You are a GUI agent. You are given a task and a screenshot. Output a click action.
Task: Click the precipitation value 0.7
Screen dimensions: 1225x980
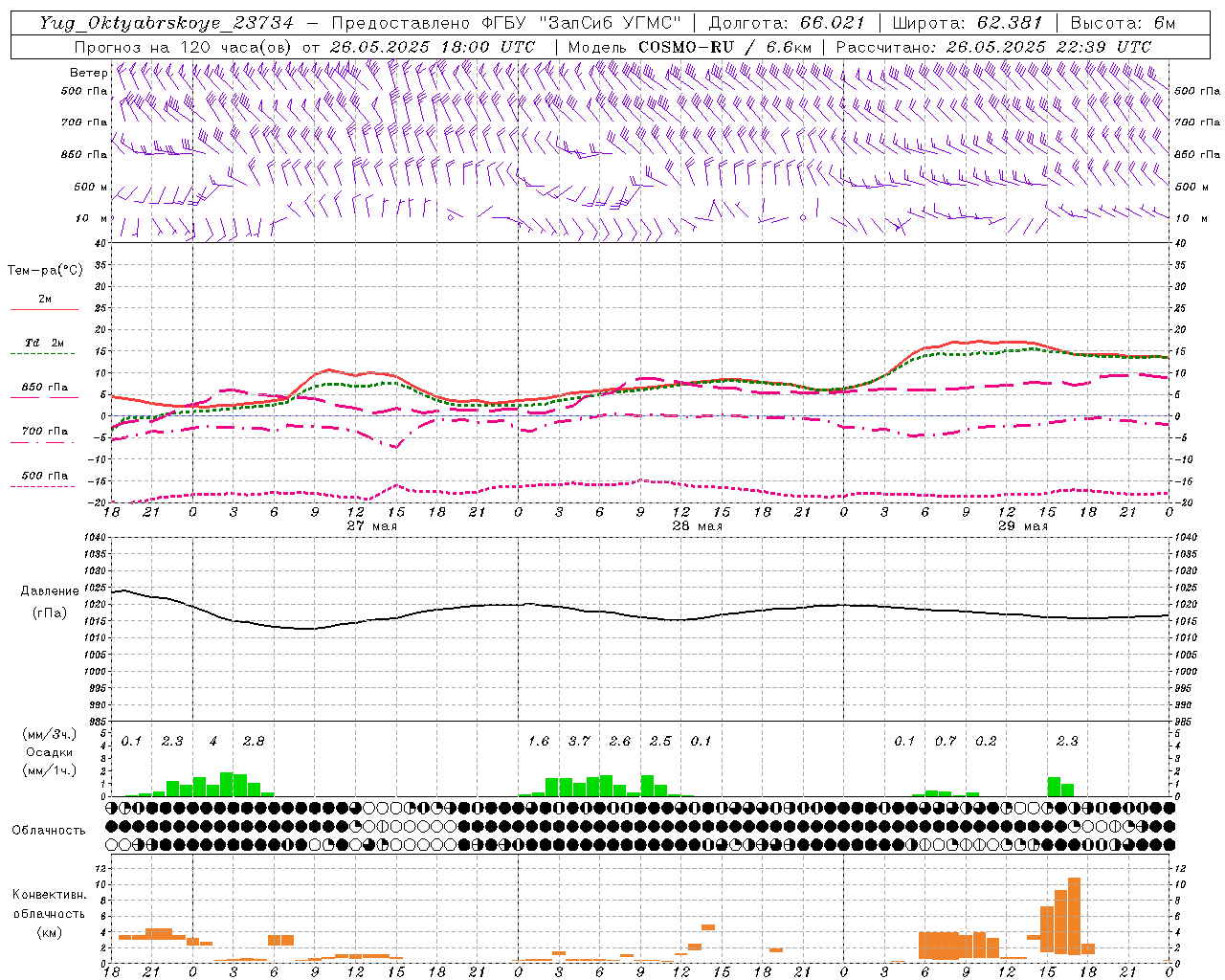coord(946,741)
